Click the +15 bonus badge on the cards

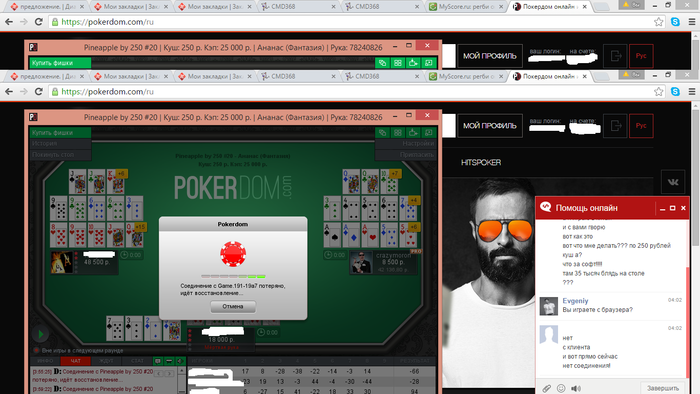pos(140,227)
